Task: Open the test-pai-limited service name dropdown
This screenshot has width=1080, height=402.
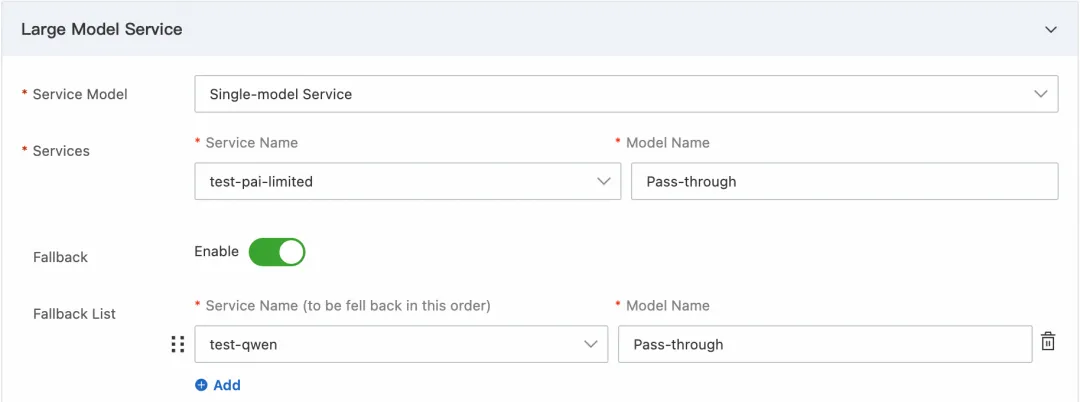Action: pyautogui.click(x=400, y=181)
